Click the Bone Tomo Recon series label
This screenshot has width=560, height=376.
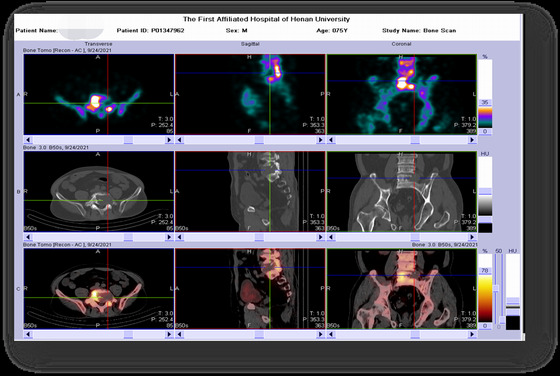click(x=67, y=50)
